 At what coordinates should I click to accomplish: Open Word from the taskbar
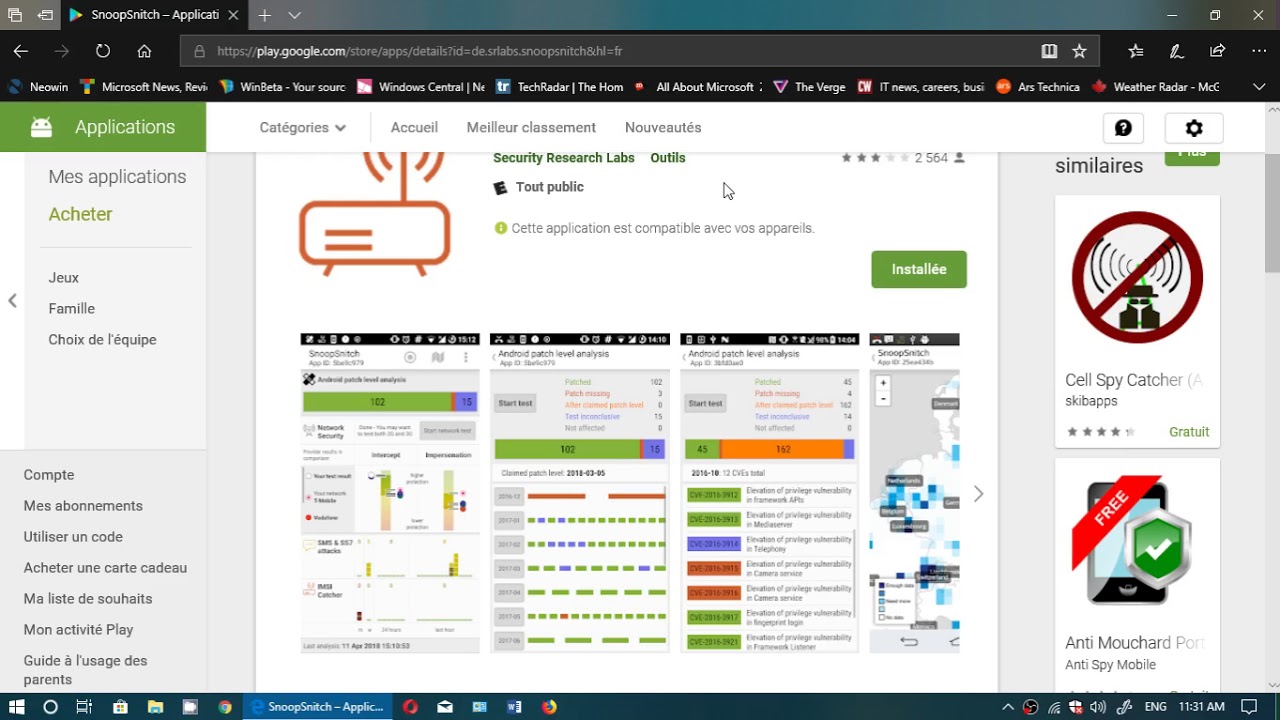pos(514,707)
